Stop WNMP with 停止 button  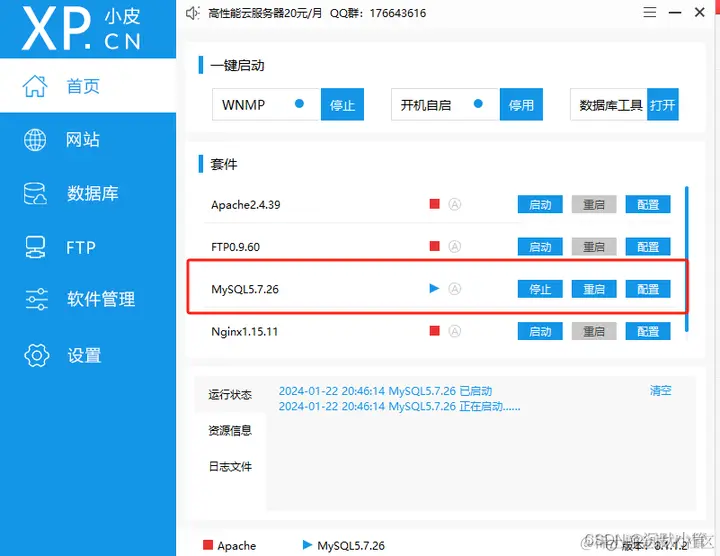342,105
